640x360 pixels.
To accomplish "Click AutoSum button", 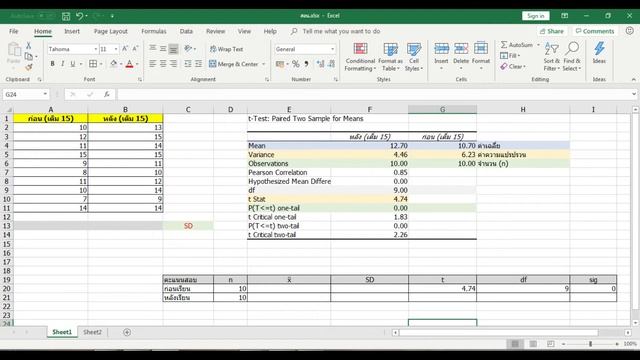I will point(517,45).
